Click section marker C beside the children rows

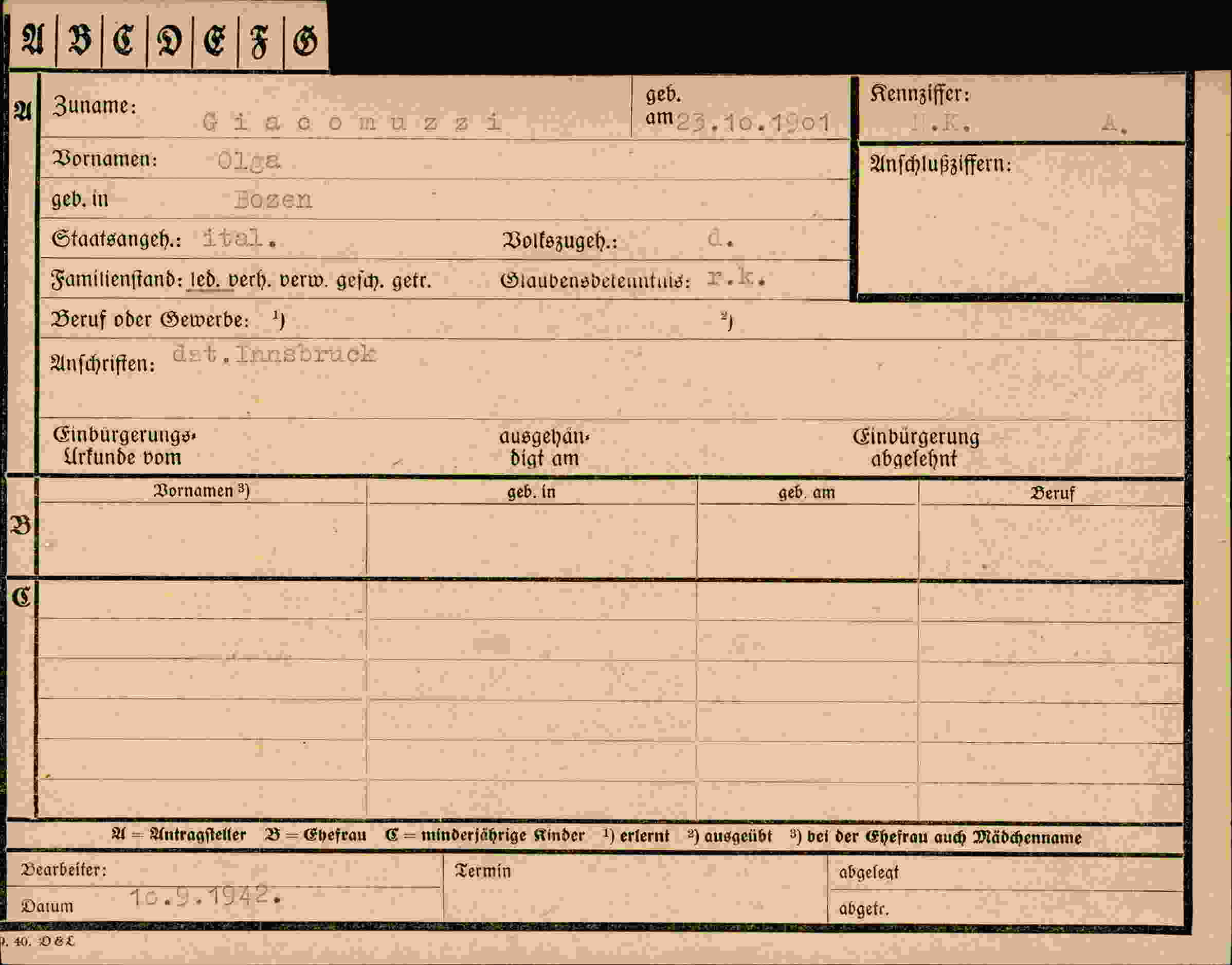coord(22,597)
